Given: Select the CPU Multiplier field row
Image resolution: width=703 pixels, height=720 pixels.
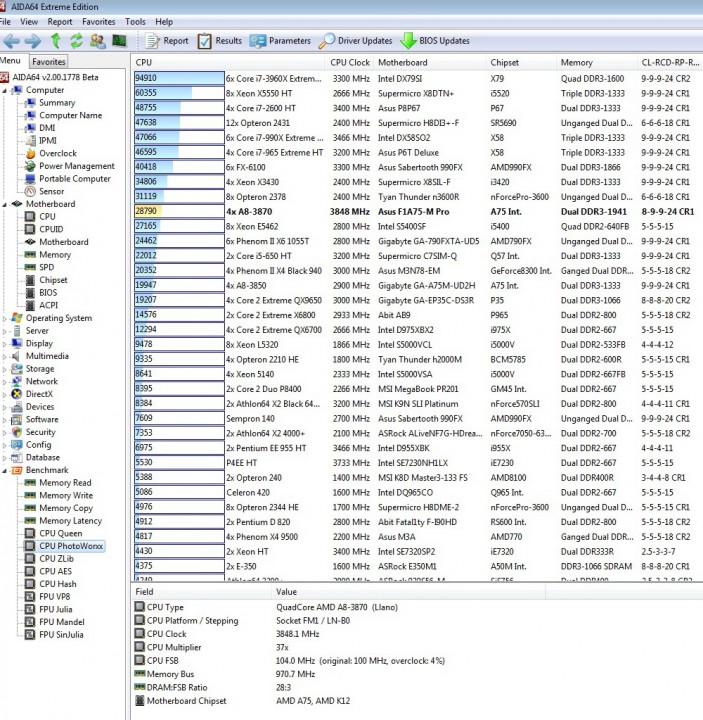Looking at the screenshot, I should point(416,647).
